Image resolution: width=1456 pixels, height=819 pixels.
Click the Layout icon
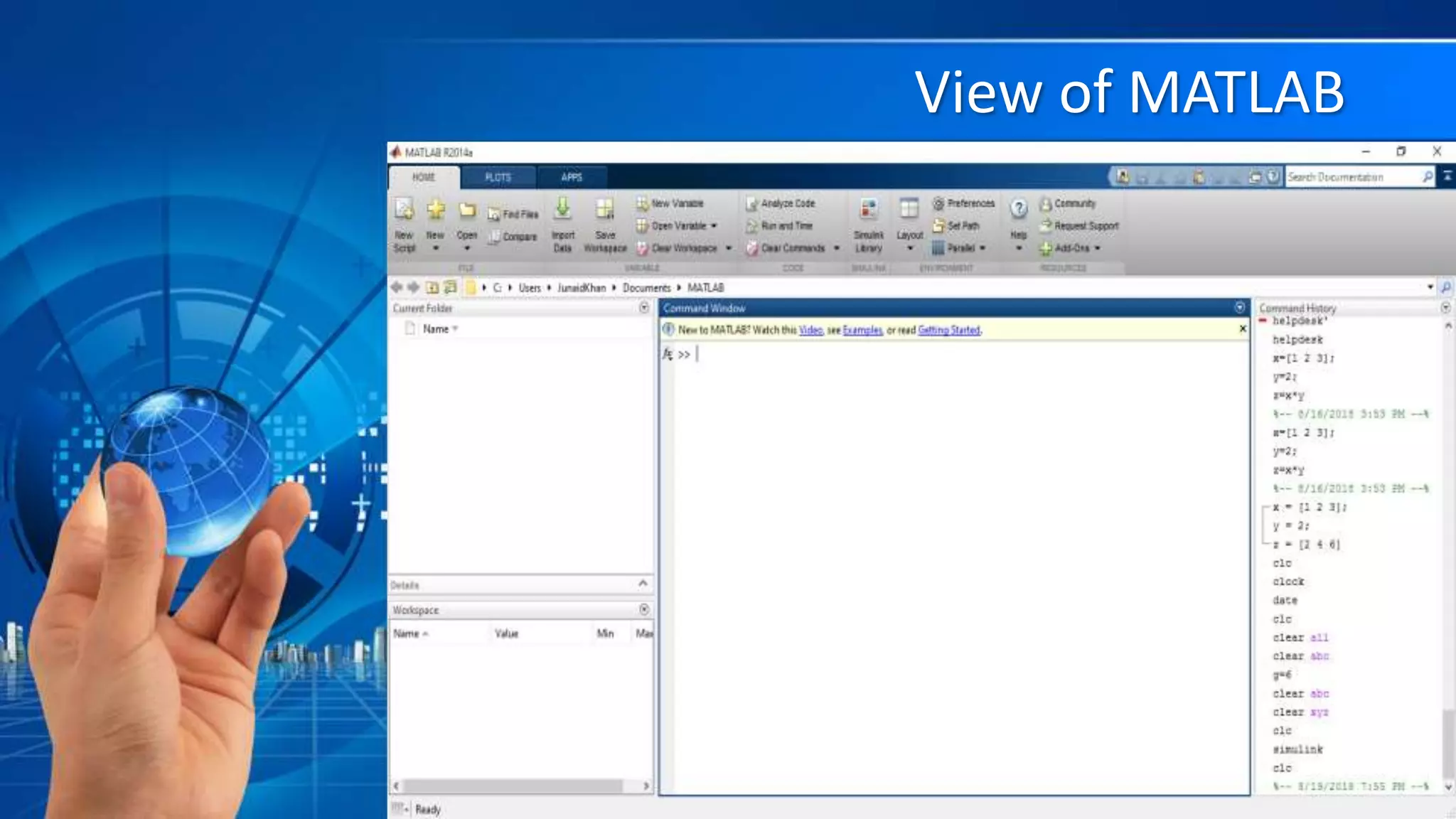click(909, 209)
